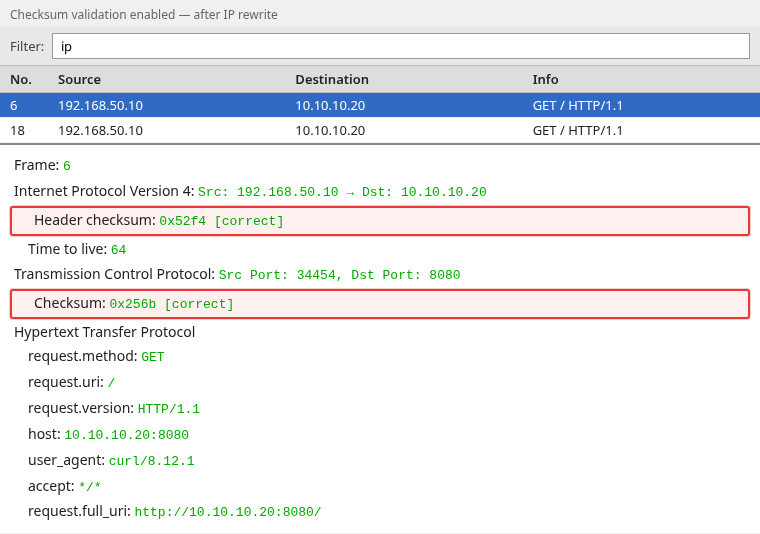Select the 'user_agent: curl/8.12.1' field

111,460
